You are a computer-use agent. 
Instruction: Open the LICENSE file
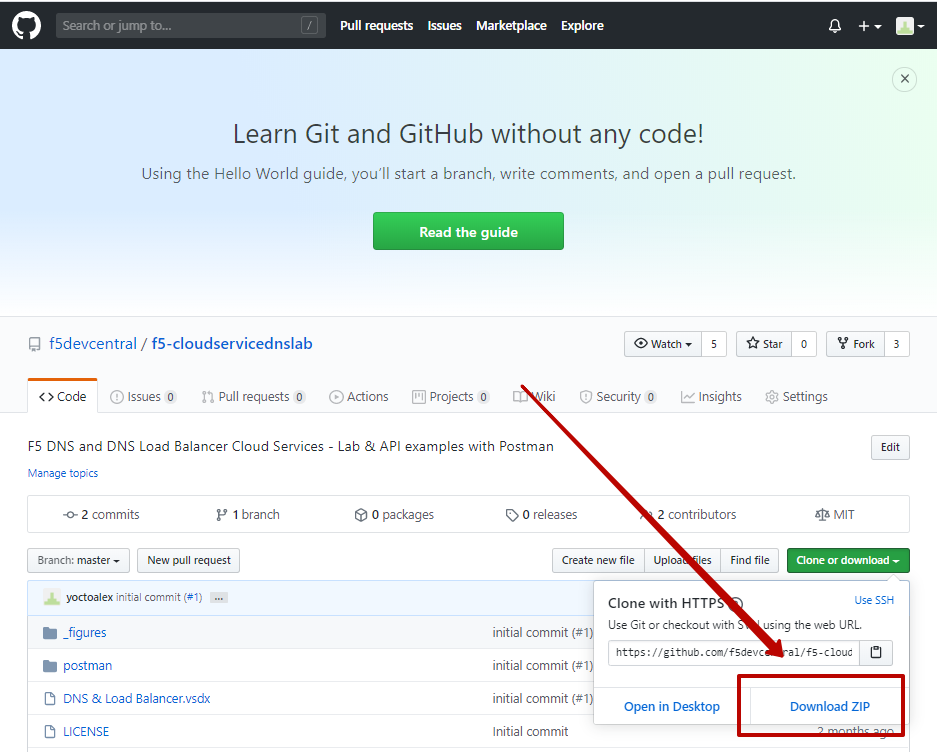click(86, 731)
